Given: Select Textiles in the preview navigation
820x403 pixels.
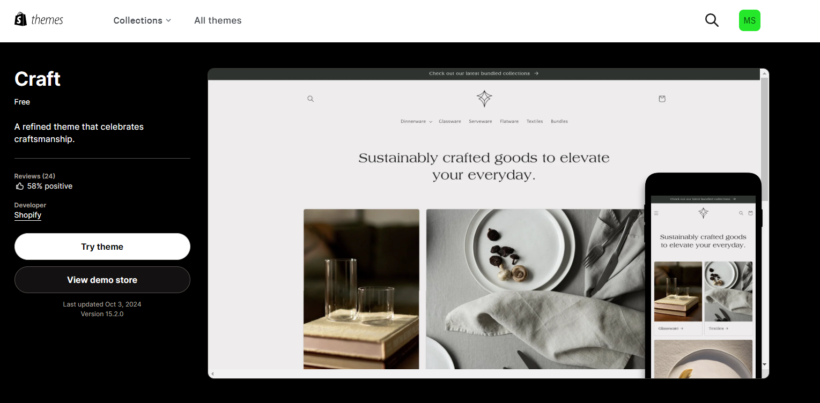Looking at the screenshot, I should coord(535,121).
